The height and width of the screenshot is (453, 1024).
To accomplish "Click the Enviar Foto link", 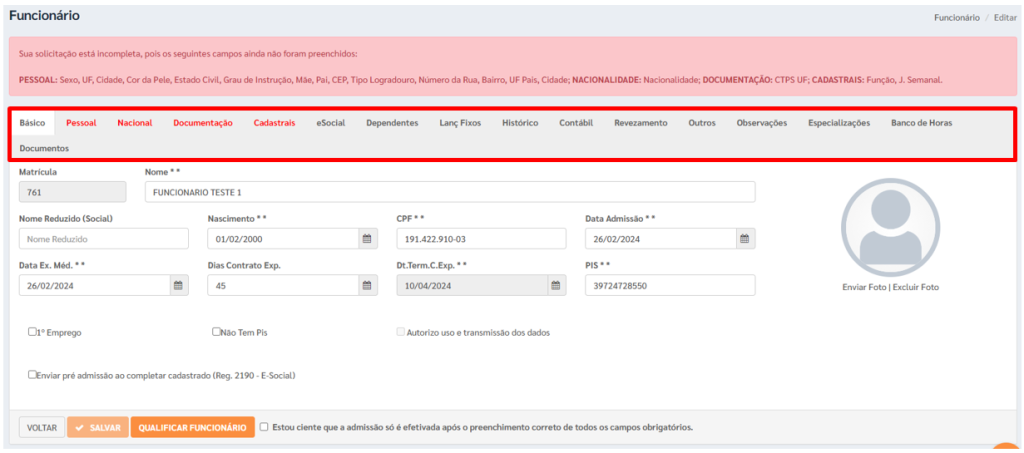I will 864,287.
